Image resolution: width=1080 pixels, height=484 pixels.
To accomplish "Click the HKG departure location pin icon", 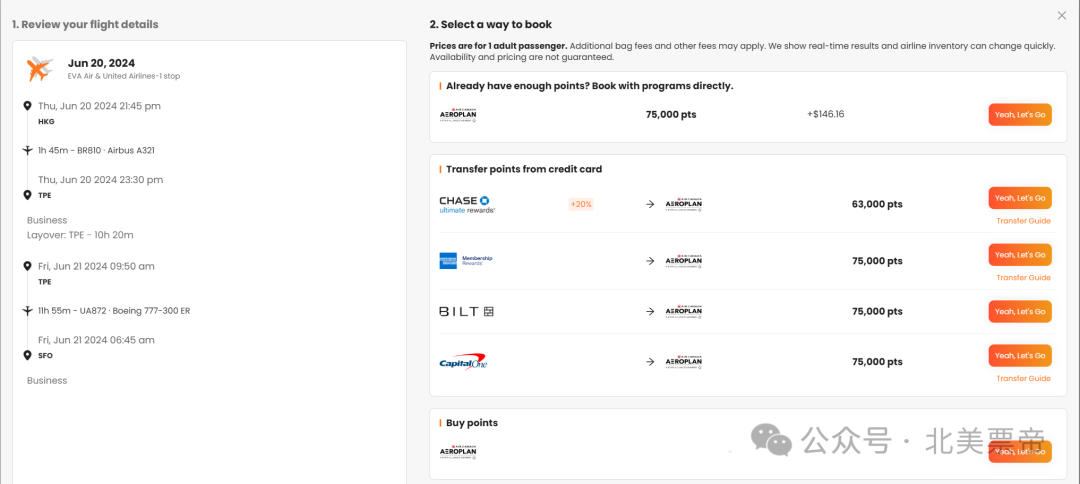I will tap(28, 106).
